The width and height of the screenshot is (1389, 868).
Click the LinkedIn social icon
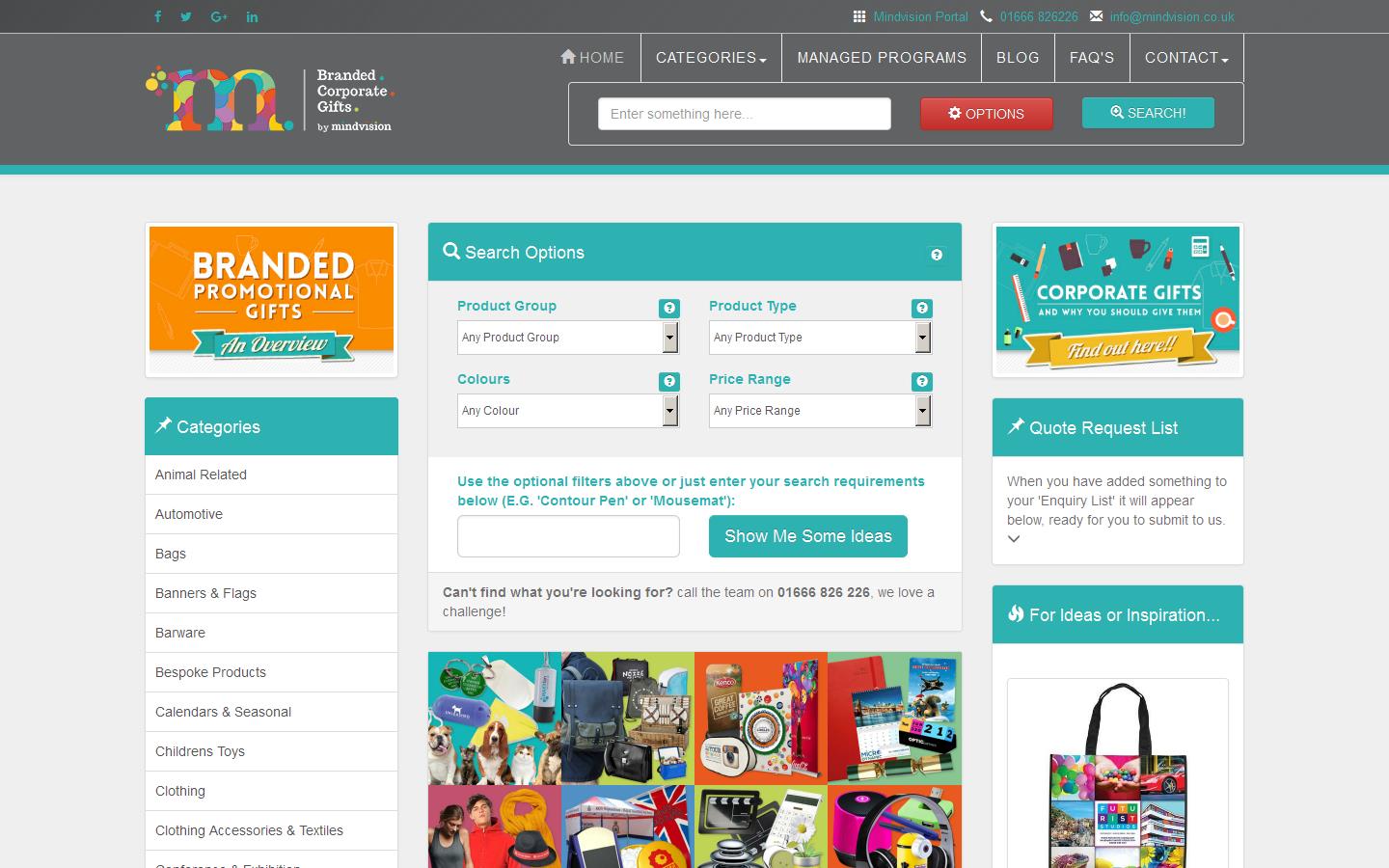tap(252, 16)
